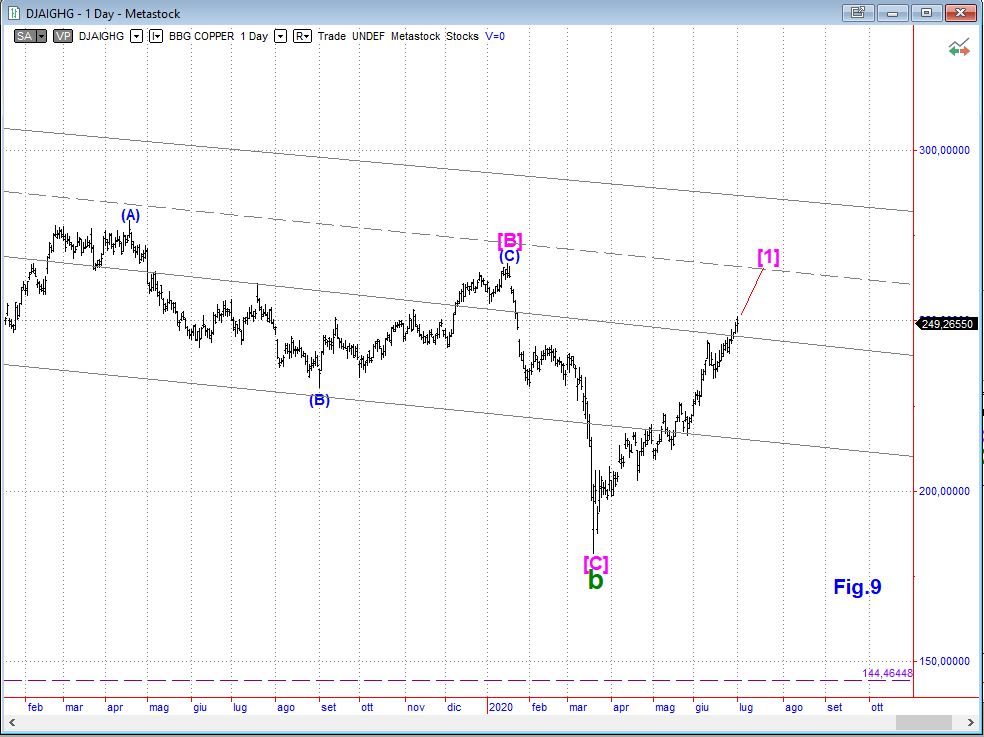Click the VP button in the chart header

coord(63,36)
